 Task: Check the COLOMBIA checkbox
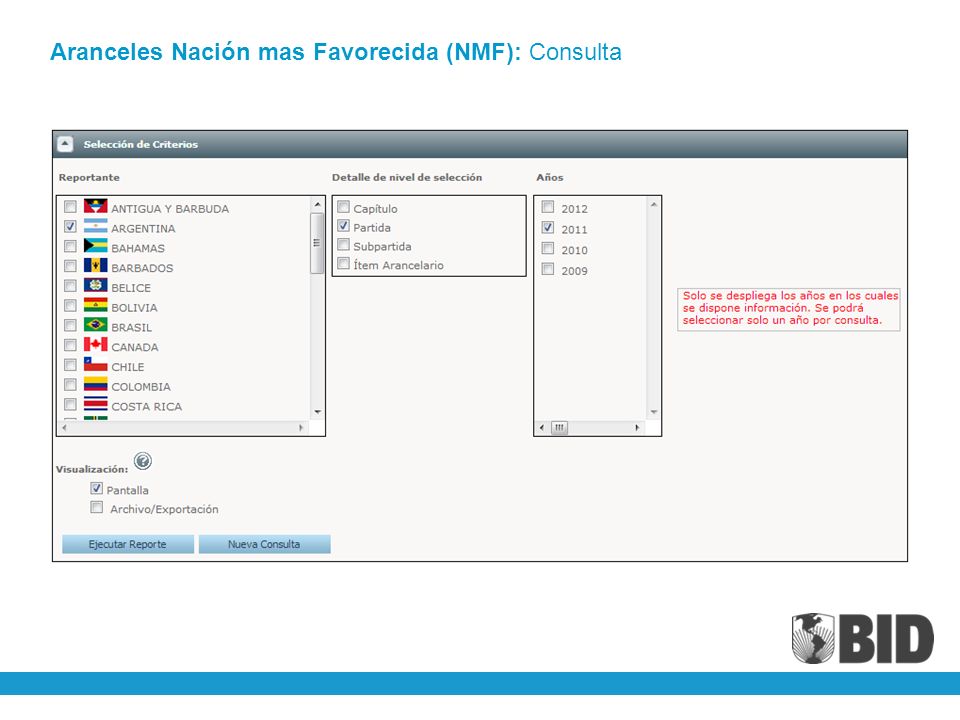pos(70,384)
